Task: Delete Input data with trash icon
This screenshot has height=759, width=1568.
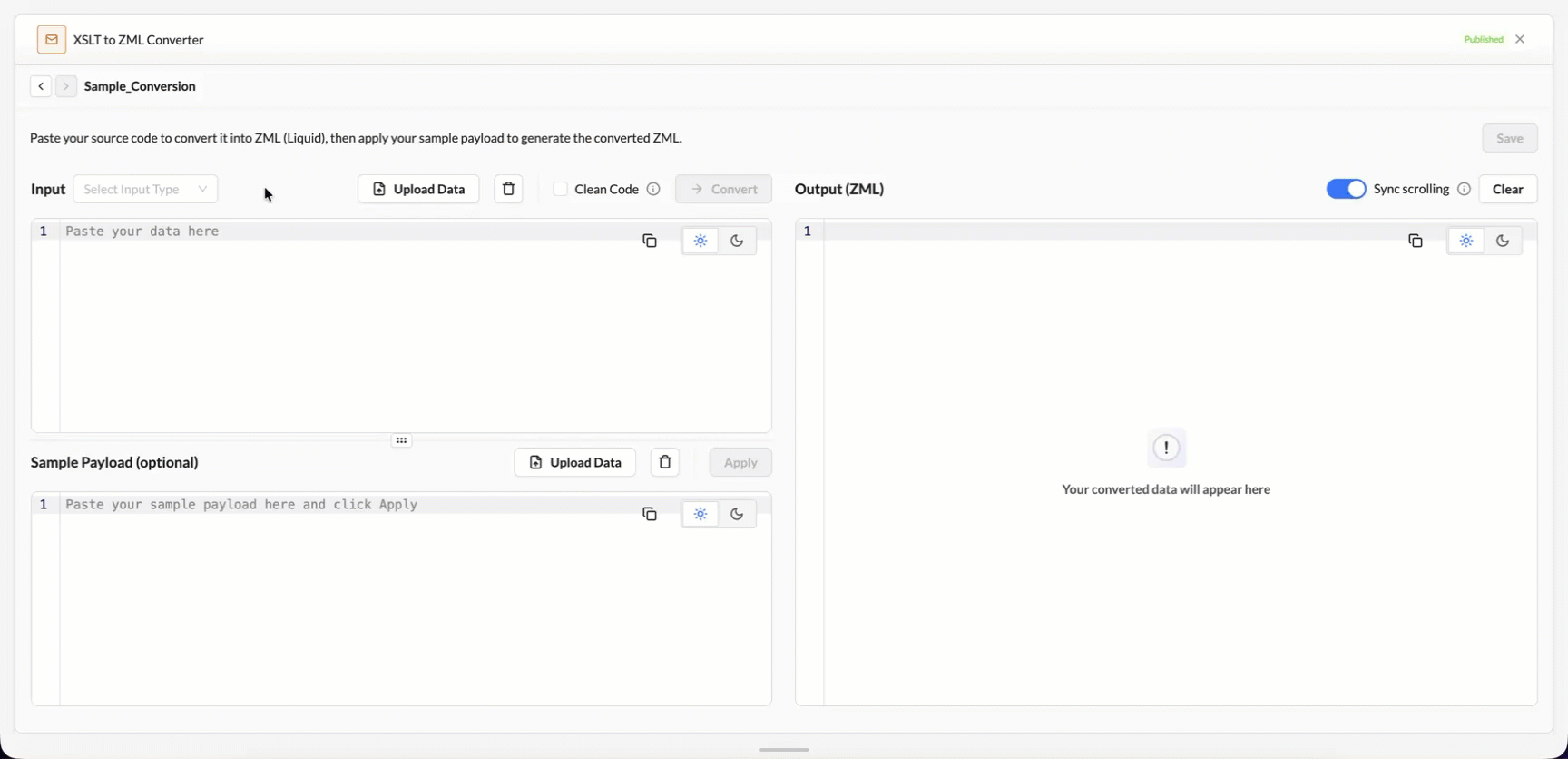Action: [508, 189]
